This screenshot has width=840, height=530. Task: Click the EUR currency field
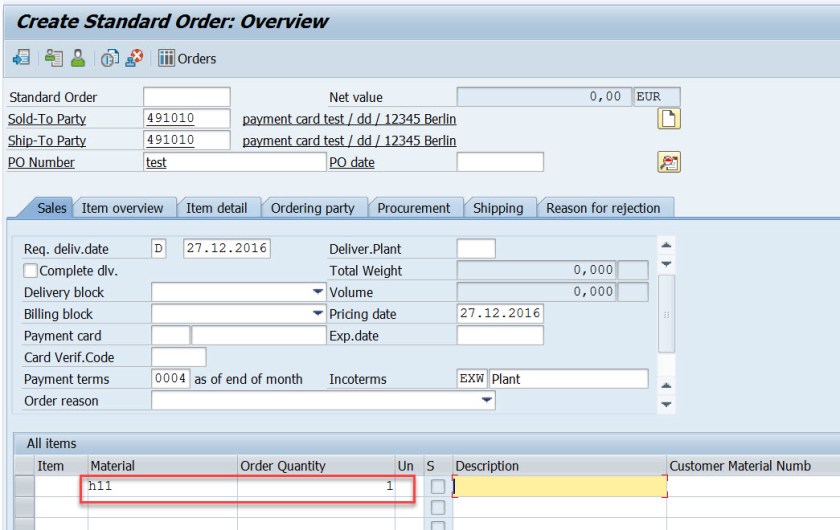[x=657, y=97]
